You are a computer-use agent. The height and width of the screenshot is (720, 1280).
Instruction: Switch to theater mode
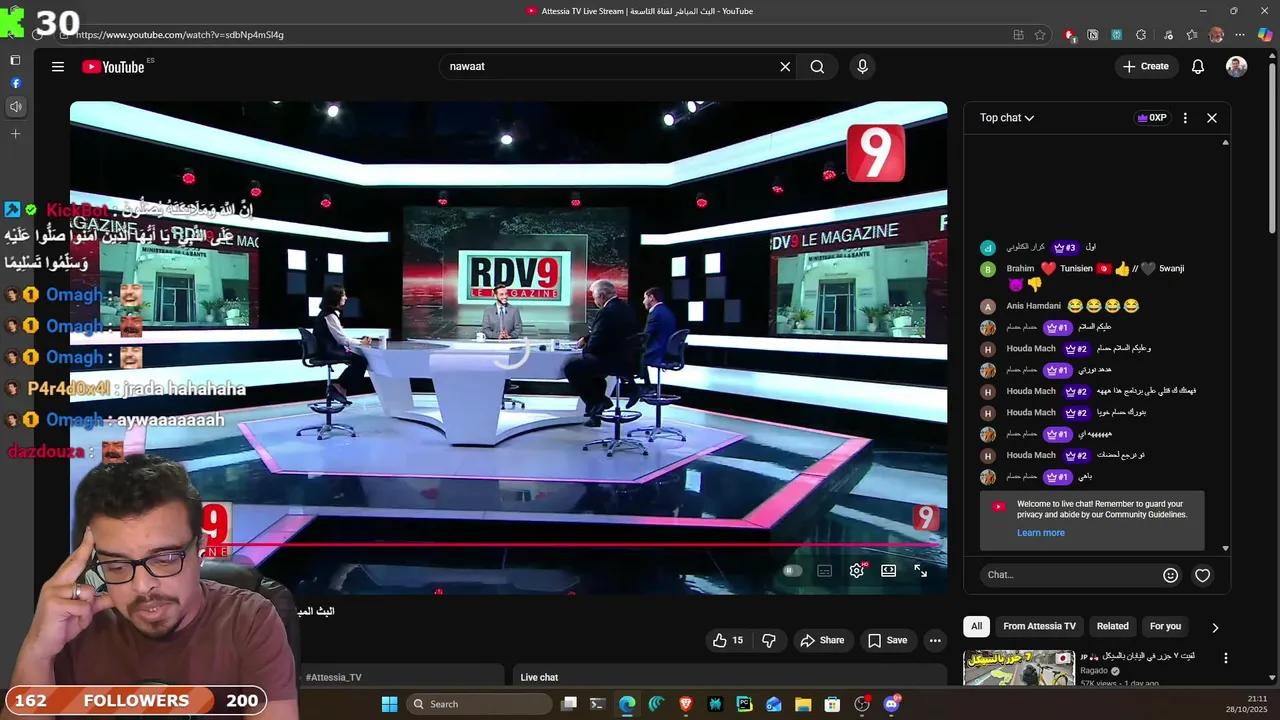point(888,571)
